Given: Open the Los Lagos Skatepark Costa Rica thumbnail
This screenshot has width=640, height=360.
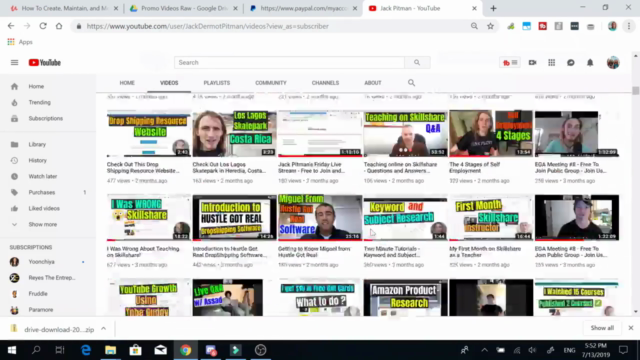Looking at the screenshot, I should point(234,133).
